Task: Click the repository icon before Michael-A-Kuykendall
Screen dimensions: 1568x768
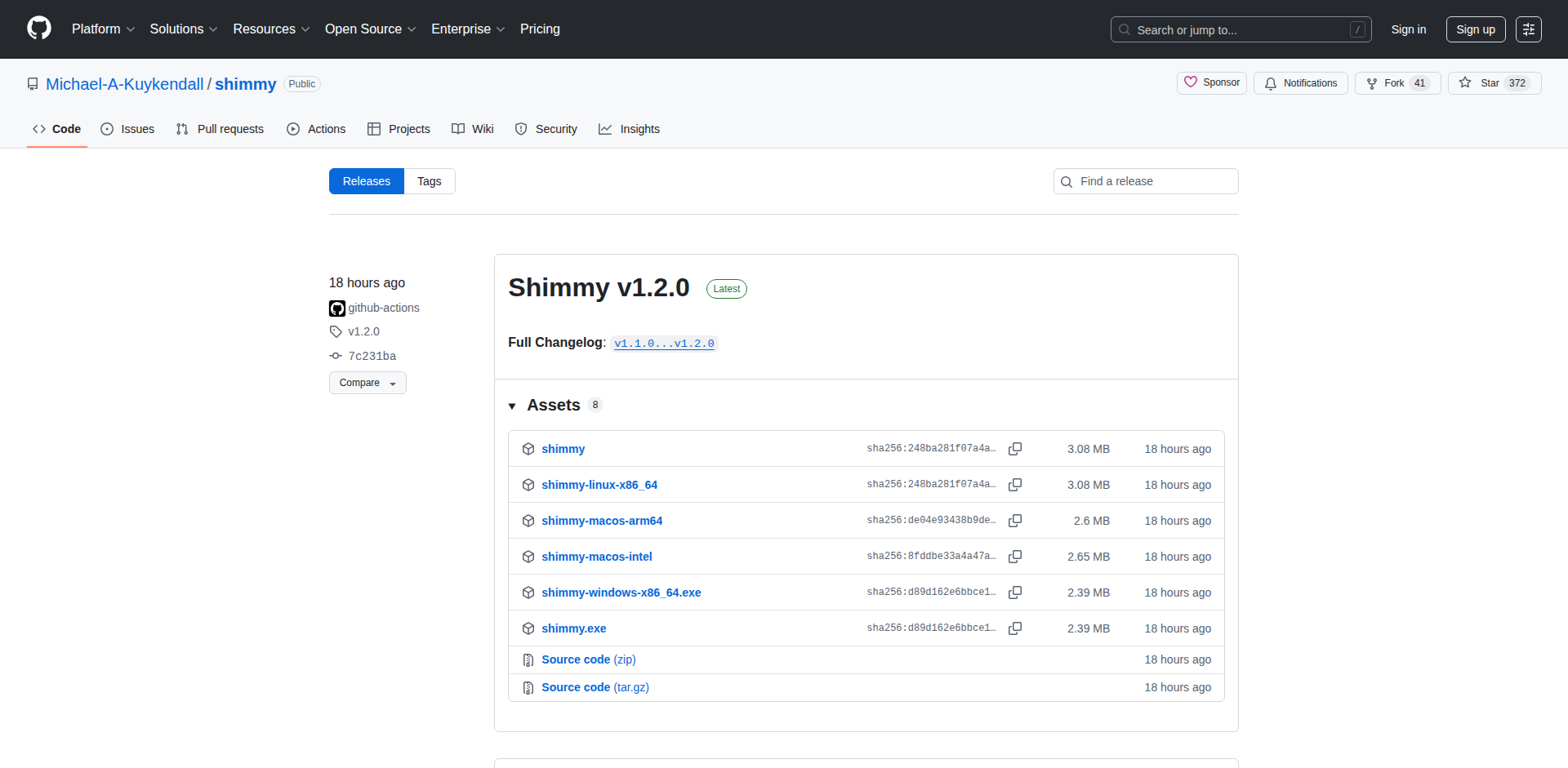Action: click(x=33, y=84)
